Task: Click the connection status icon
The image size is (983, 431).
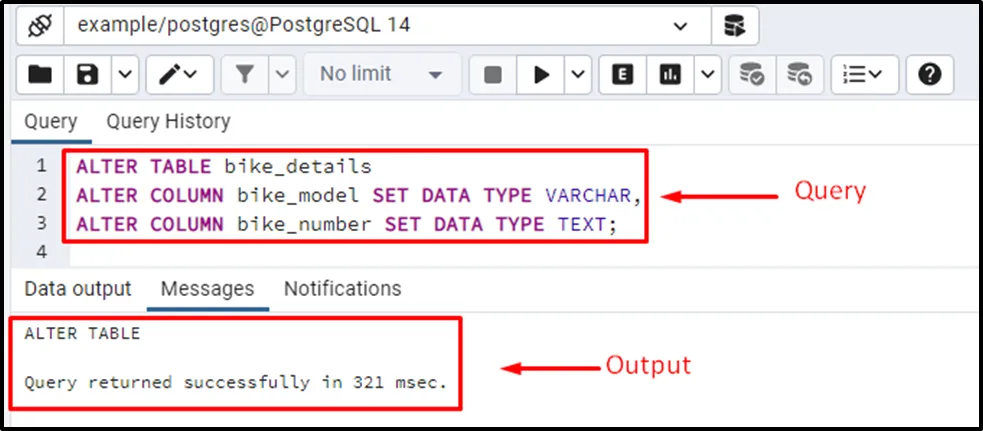Action: click(x=40, y=25)
